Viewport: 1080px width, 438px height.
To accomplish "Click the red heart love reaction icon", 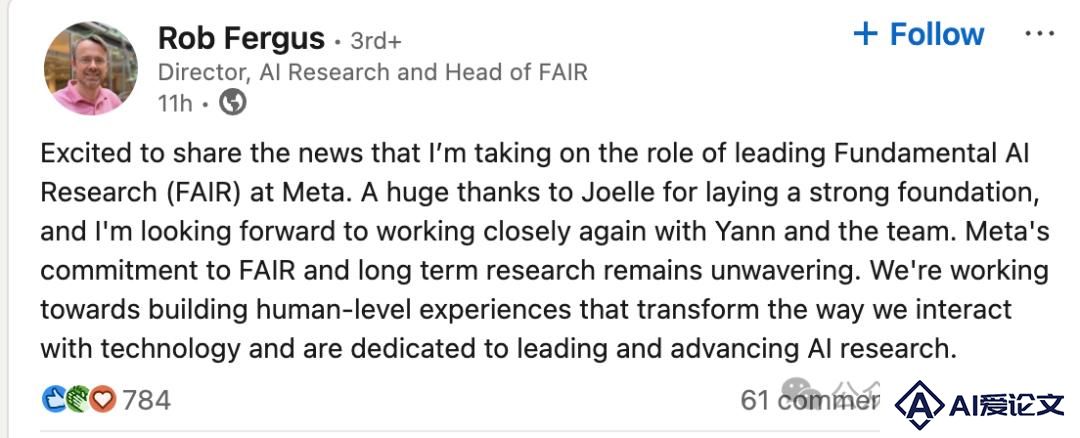I will [103, 399].
